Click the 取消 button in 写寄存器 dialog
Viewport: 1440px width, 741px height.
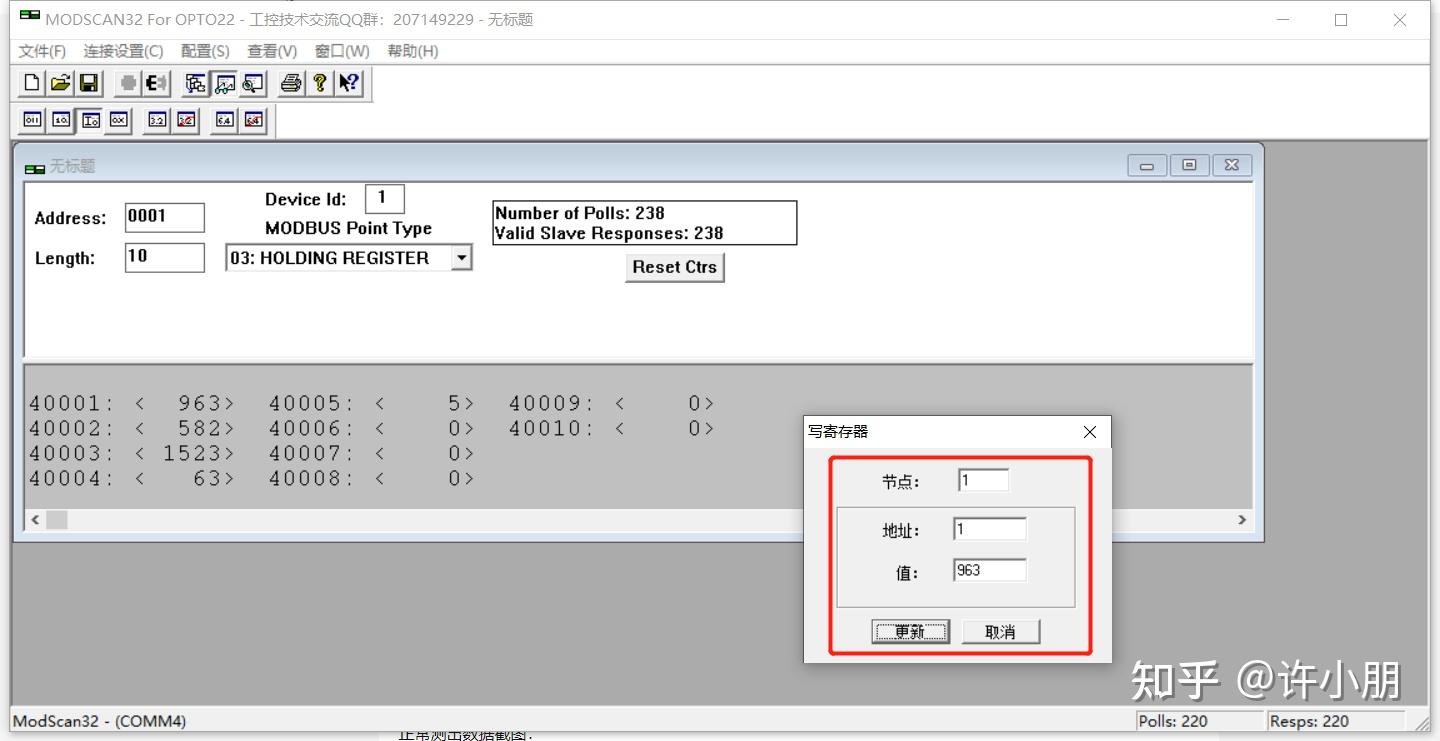pos(1000,631)
